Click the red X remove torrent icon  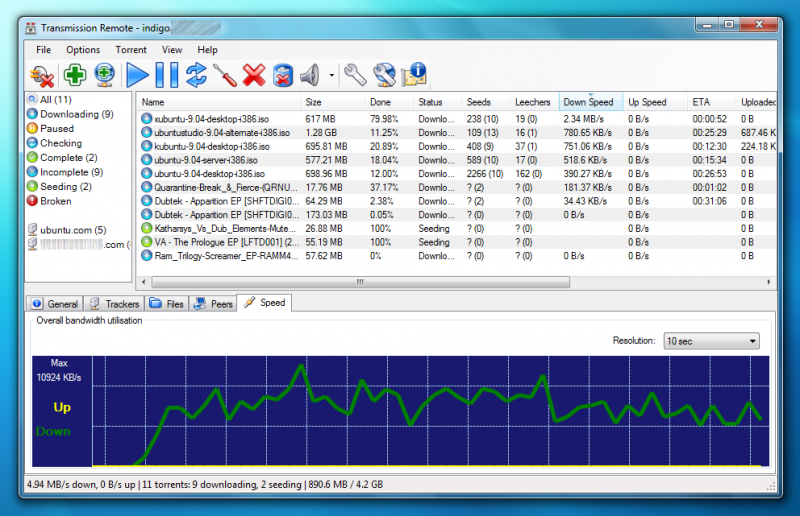pos(254,75)
